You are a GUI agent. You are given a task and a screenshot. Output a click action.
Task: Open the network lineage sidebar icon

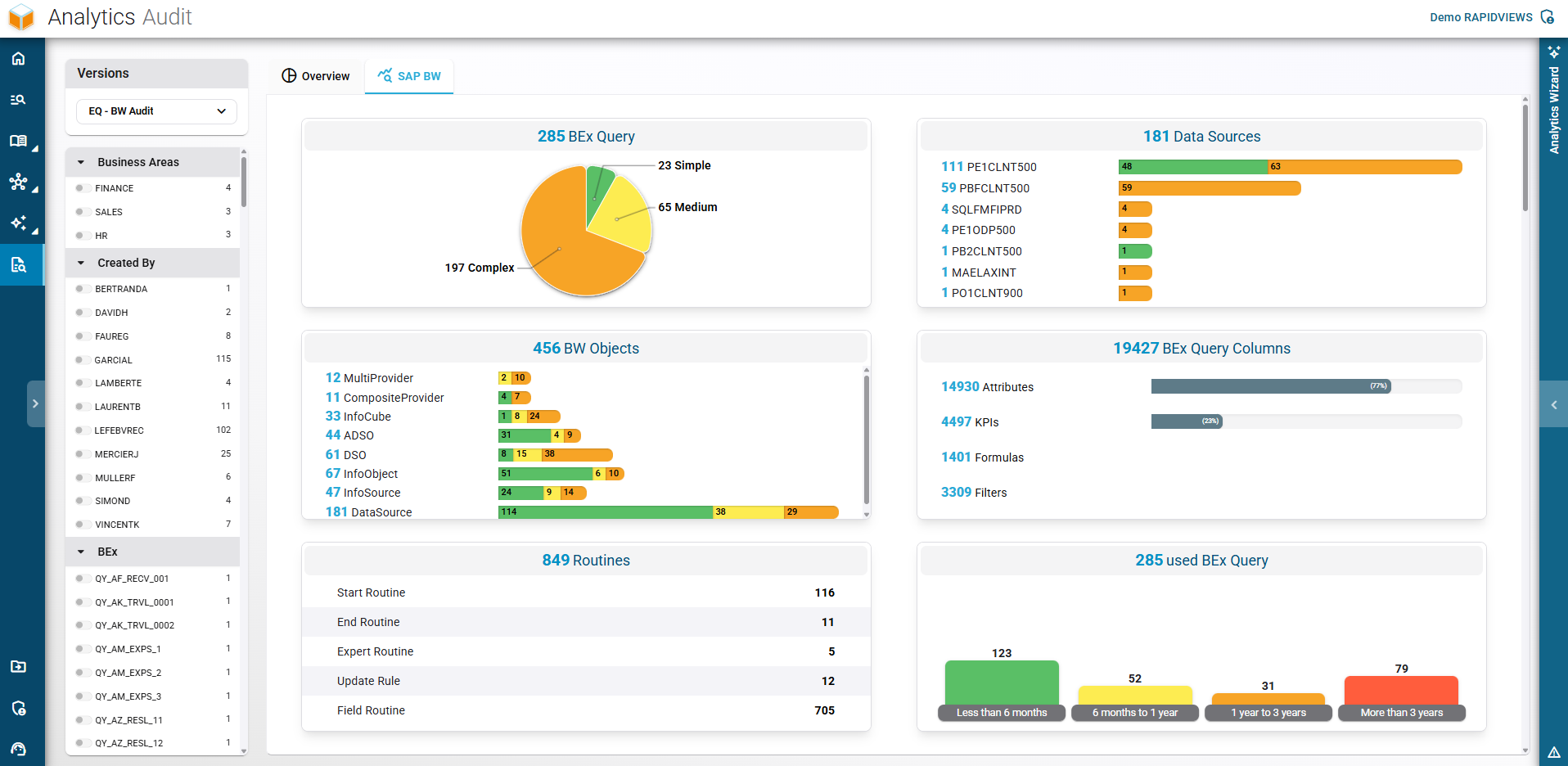pos(18,182)
